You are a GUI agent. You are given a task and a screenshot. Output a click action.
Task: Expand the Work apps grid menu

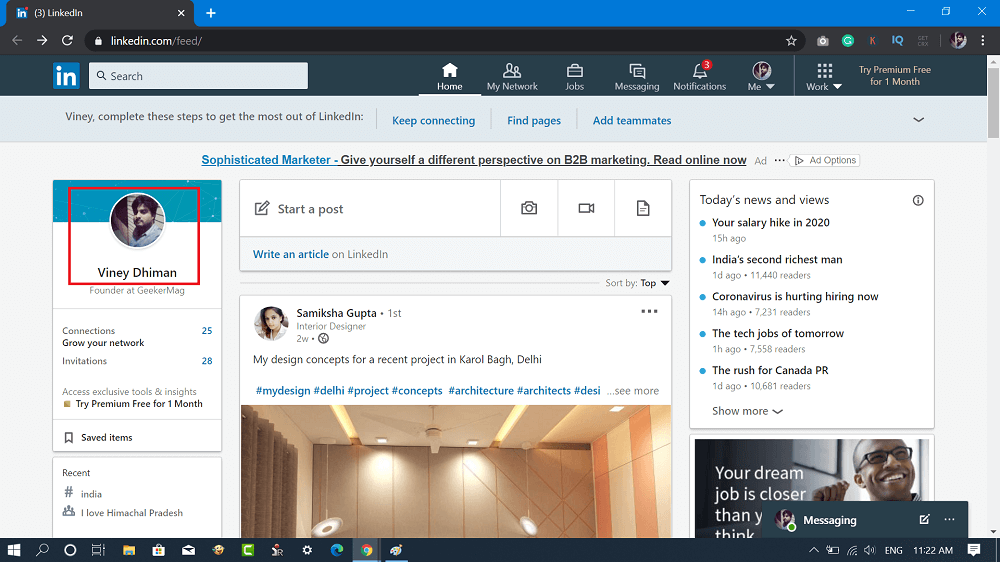[824, 77]
